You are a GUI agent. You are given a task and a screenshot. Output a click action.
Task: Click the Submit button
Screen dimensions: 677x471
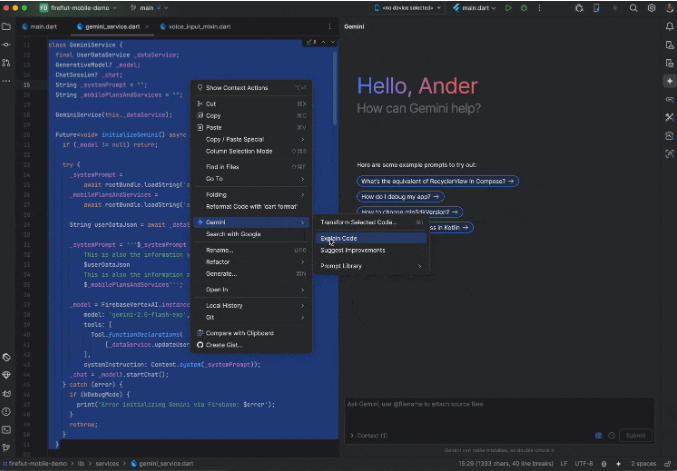point(635,436)
